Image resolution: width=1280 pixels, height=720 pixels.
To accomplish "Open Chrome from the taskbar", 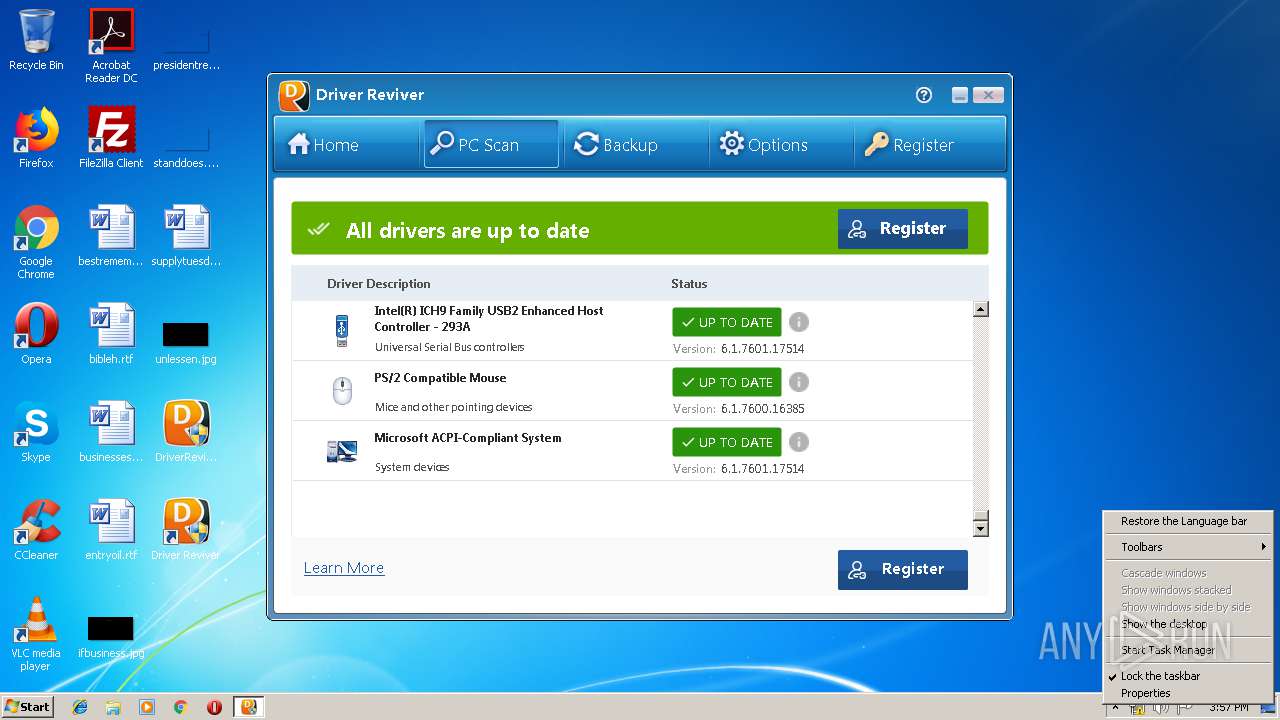I will (181, 707).
